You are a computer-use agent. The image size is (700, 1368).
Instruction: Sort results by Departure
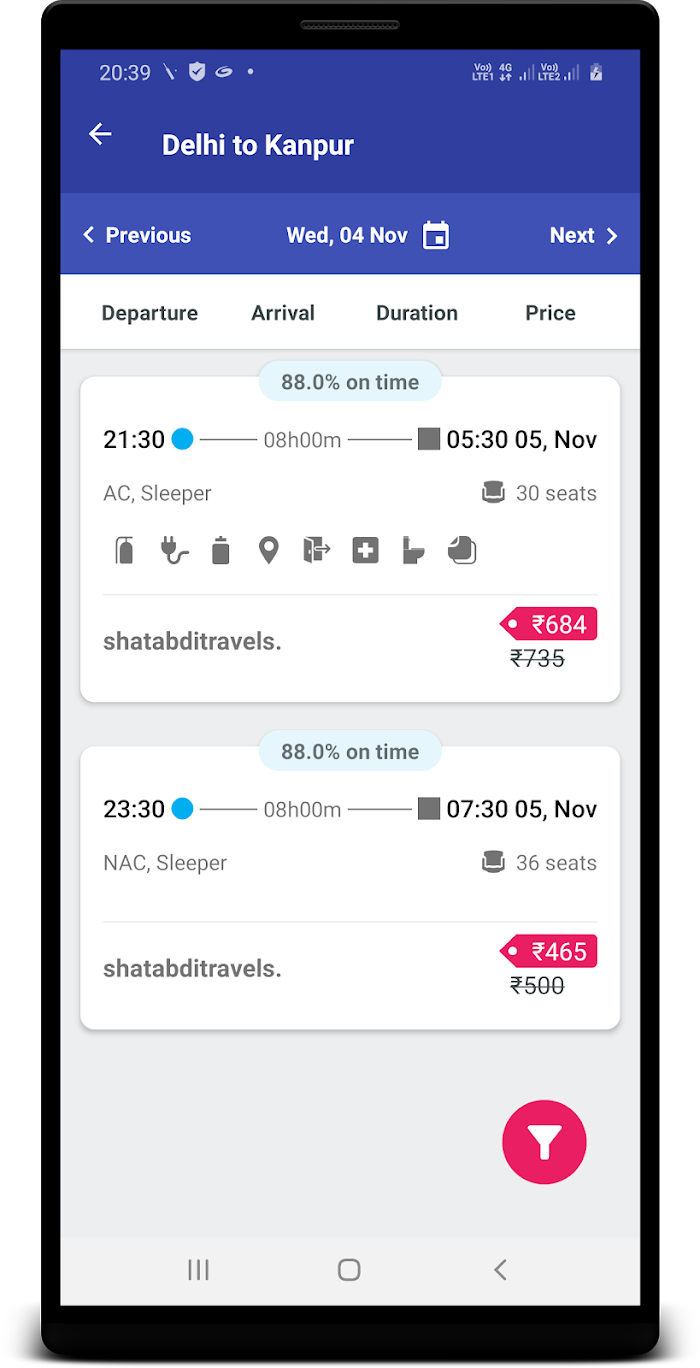click(x=150, y=313)
